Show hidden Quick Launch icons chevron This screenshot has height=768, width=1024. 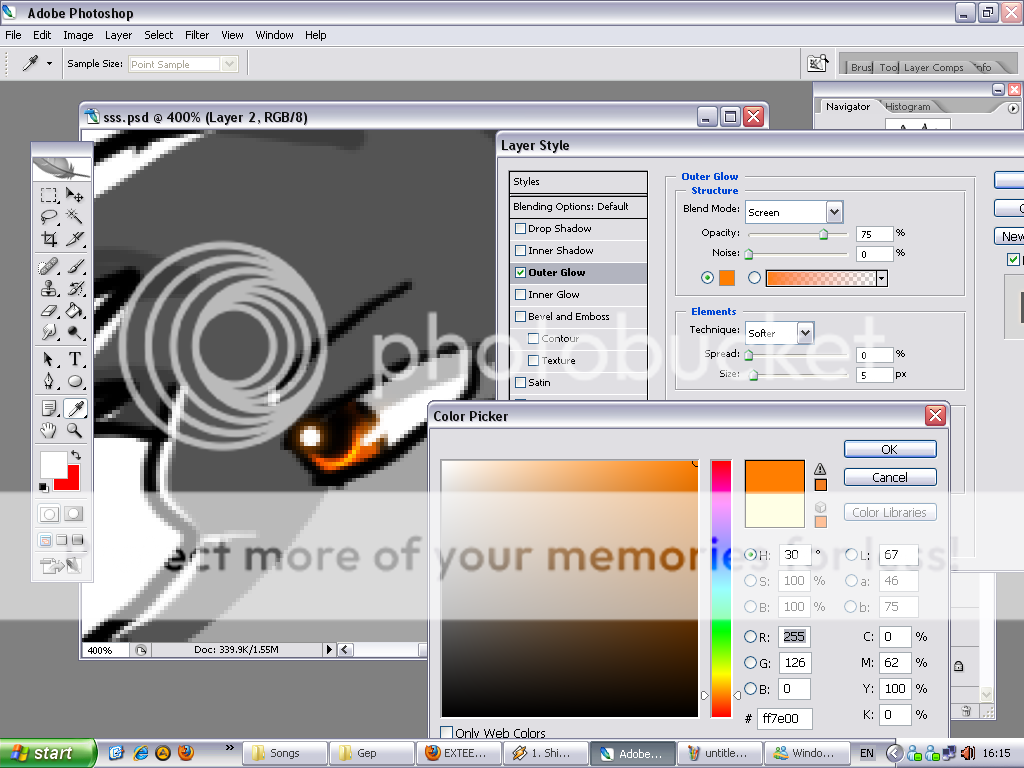pos(229,747)
